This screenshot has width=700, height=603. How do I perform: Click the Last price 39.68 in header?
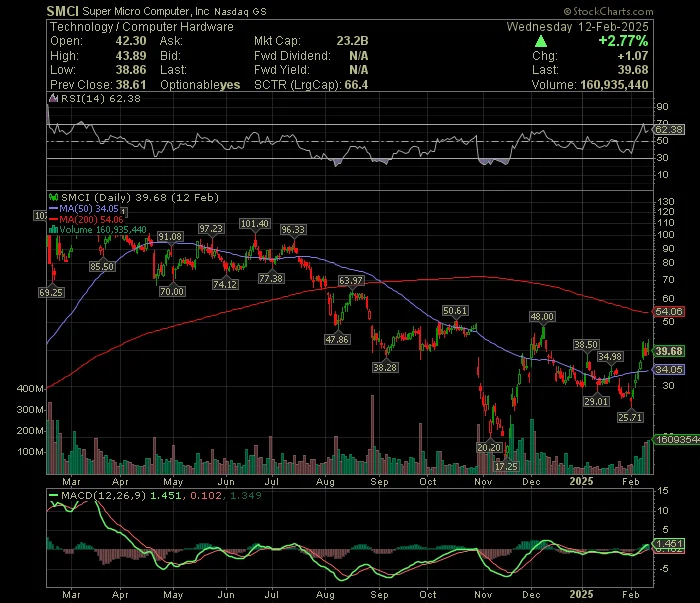633,70
